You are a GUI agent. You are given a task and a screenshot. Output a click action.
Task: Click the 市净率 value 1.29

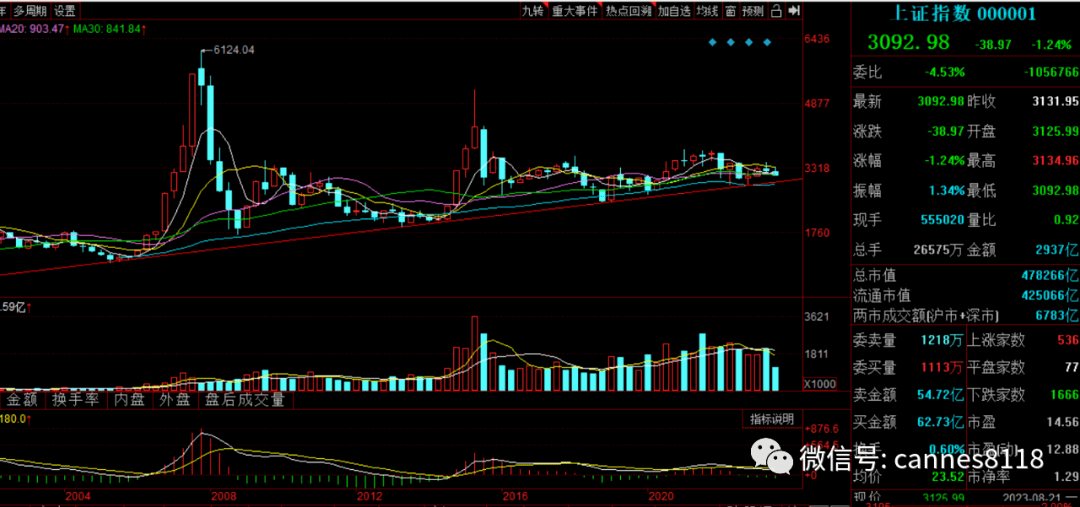pos(1067,476)
